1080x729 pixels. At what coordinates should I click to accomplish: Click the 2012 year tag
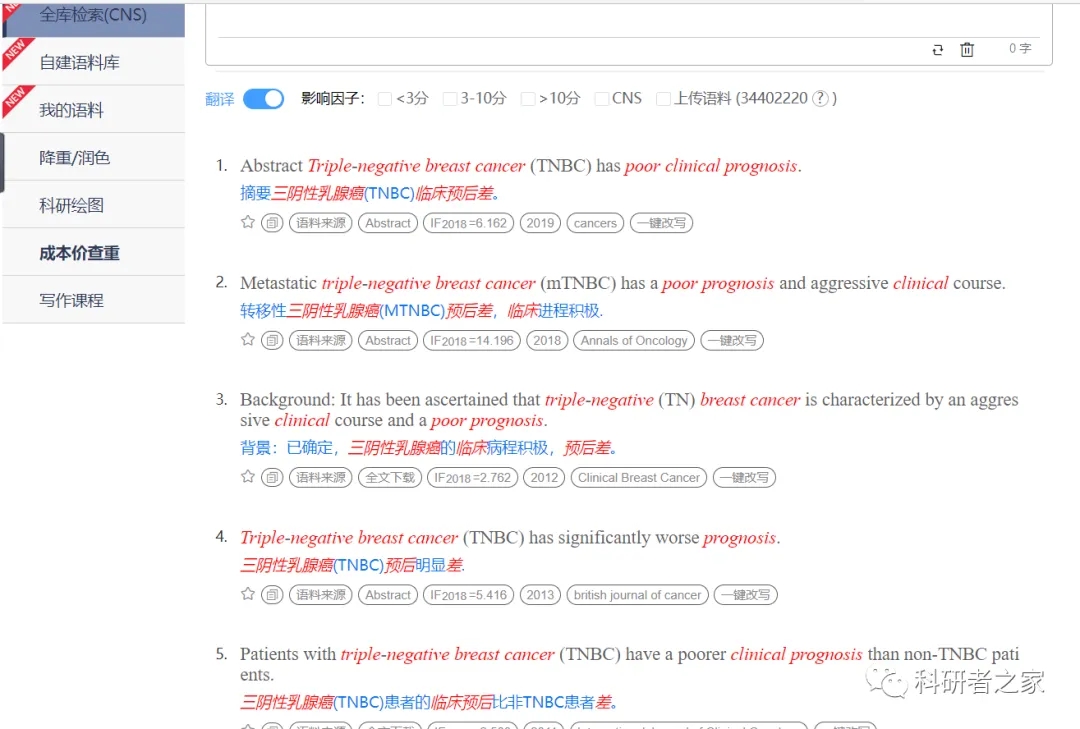point(544,478)
